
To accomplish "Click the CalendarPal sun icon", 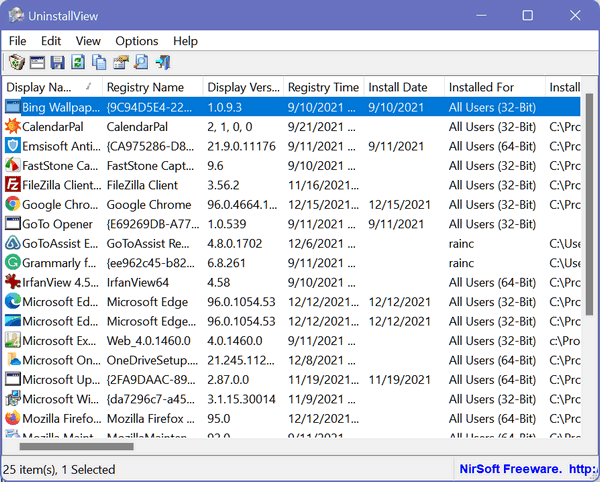I will [x=13, y=126].
